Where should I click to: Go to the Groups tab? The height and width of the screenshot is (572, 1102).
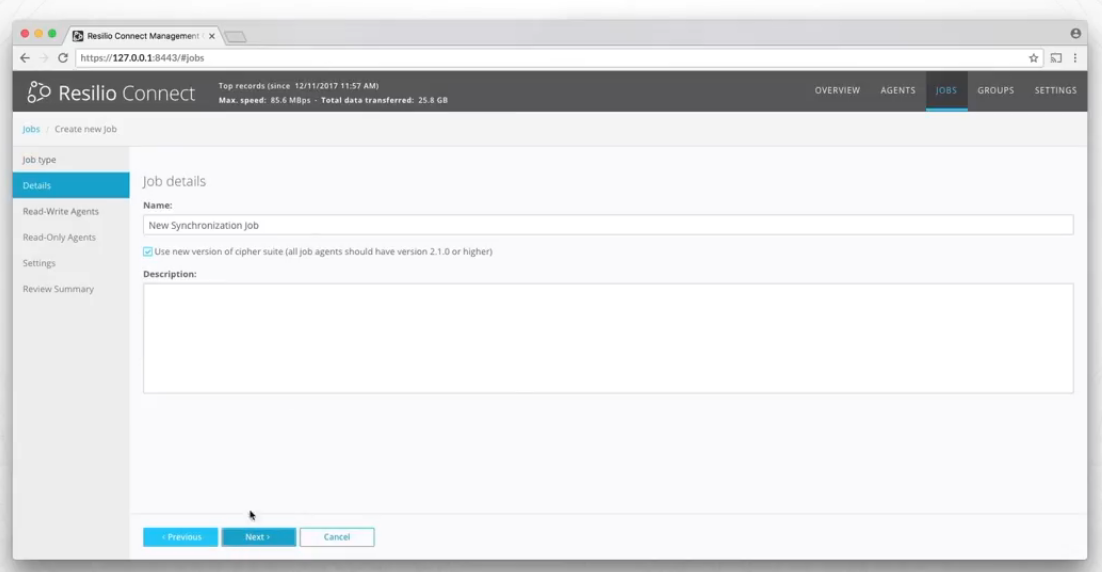click(x=995, y=91)
